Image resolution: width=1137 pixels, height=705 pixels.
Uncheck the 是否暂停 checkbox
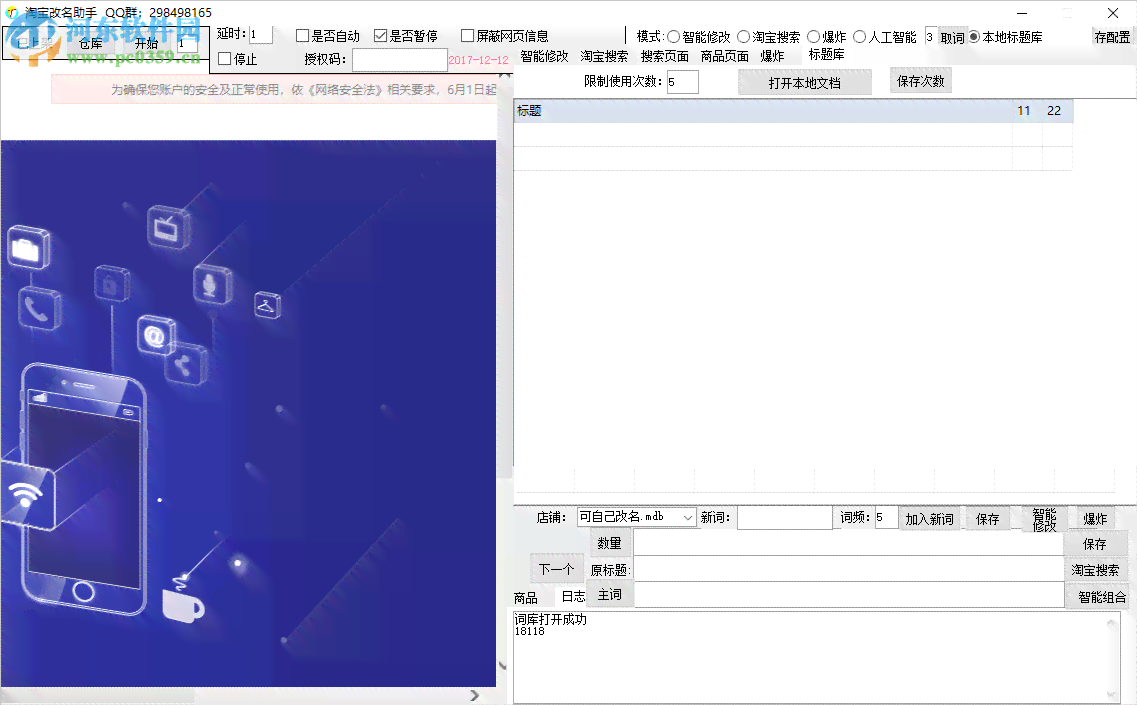coord(381,36)
